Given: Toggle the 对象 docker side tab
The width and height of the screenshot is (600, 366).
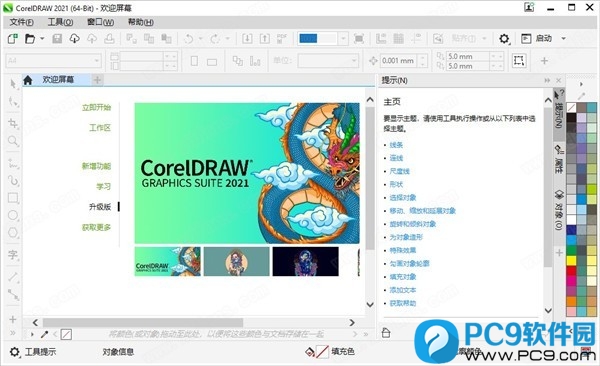Looking at the screenshot, I should (x=559, y=210).
